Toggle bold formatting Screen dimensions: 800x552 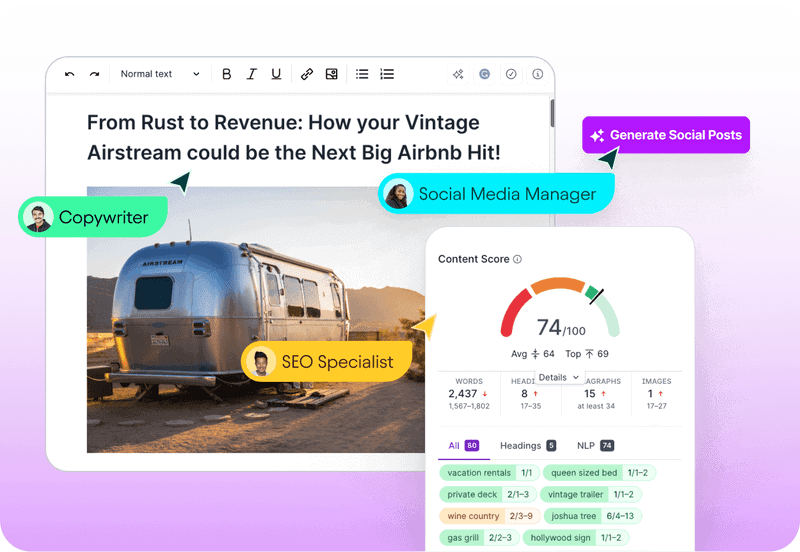[x=227, y=74]
